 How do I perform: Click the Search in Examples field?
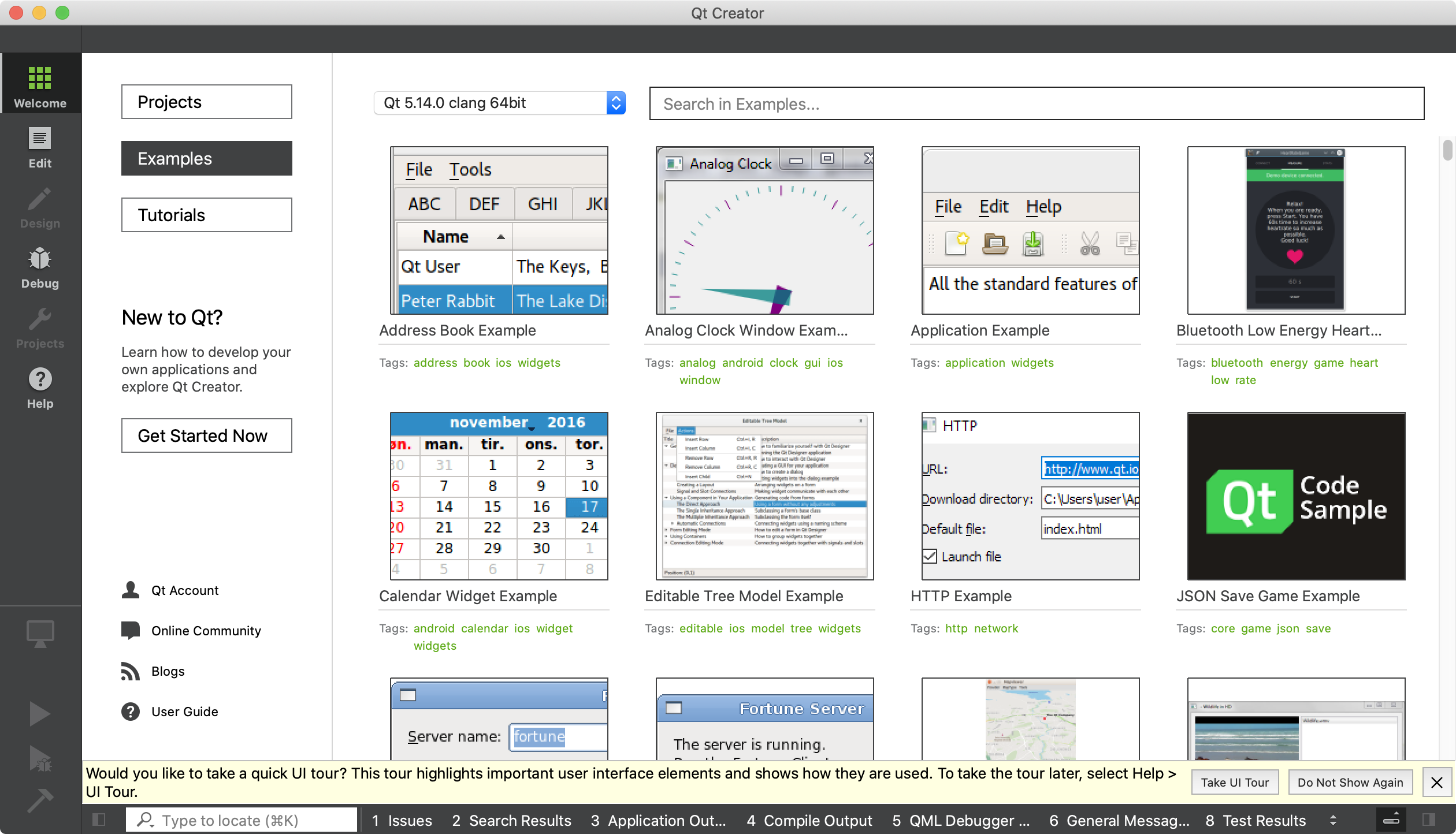coord(1037,104)
